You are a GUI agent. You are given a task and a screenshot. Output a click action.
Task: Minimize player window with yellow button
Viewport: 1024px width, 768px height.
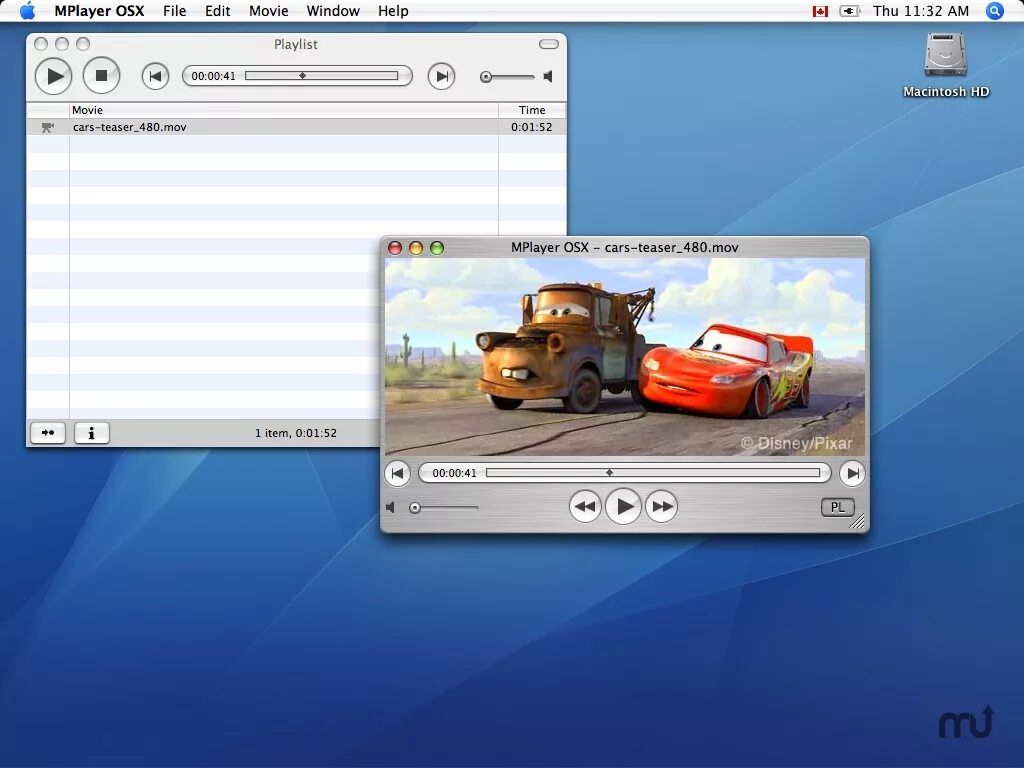pos(416,248)
